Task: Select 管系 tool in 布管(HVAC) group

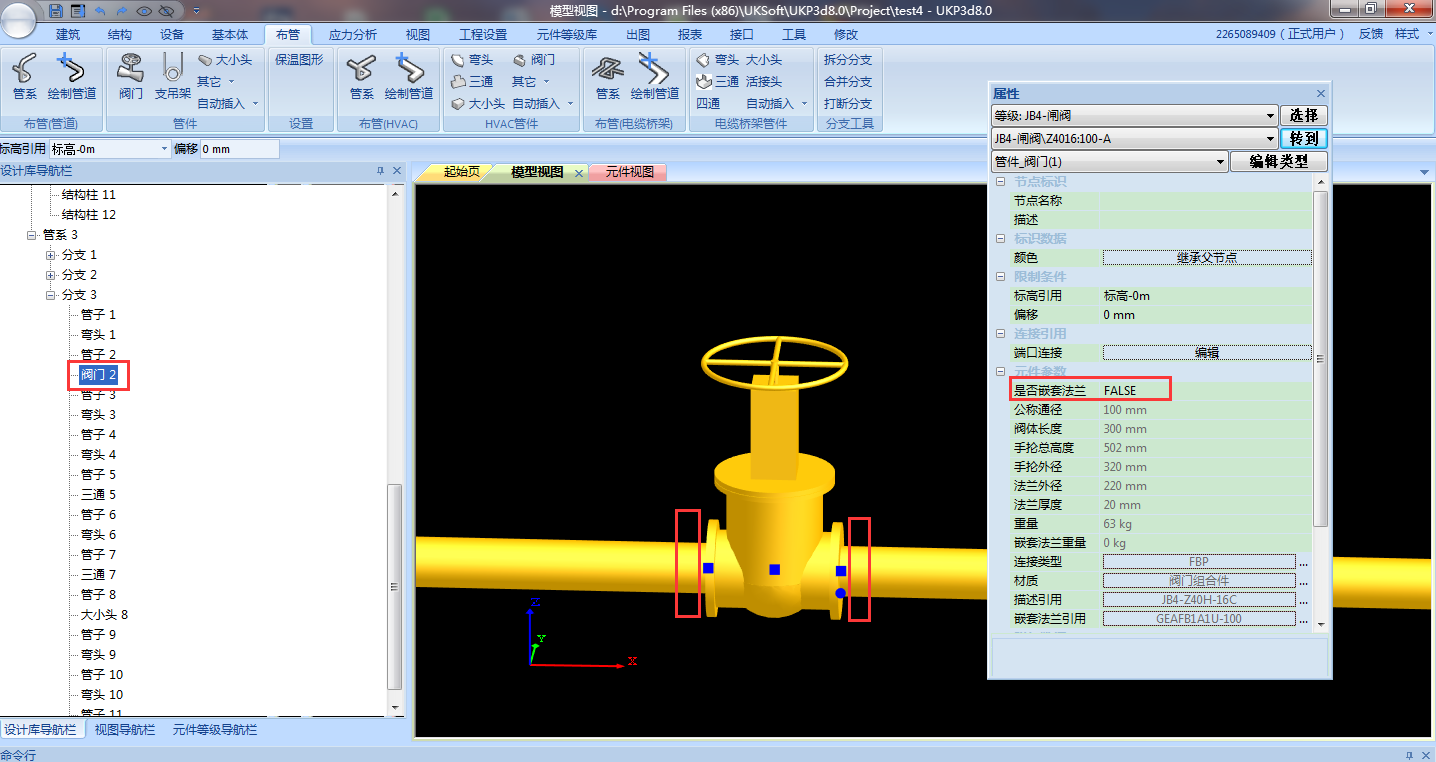Action: tap(361, 77)
